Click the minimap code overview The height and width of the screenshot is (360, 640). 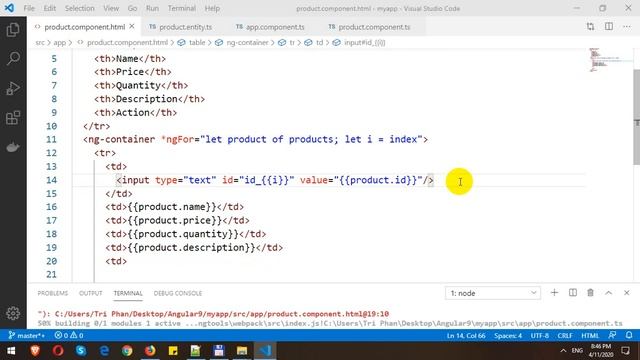pos(610,60)
